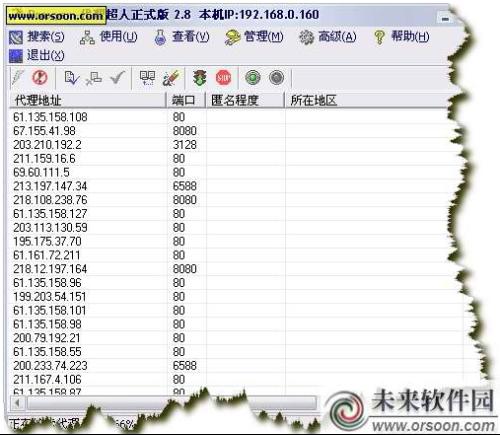Open the 帮助(H) menu
The height and width of the screenshot is (435, 500).
pyautogui.click(x=401, y=37)
